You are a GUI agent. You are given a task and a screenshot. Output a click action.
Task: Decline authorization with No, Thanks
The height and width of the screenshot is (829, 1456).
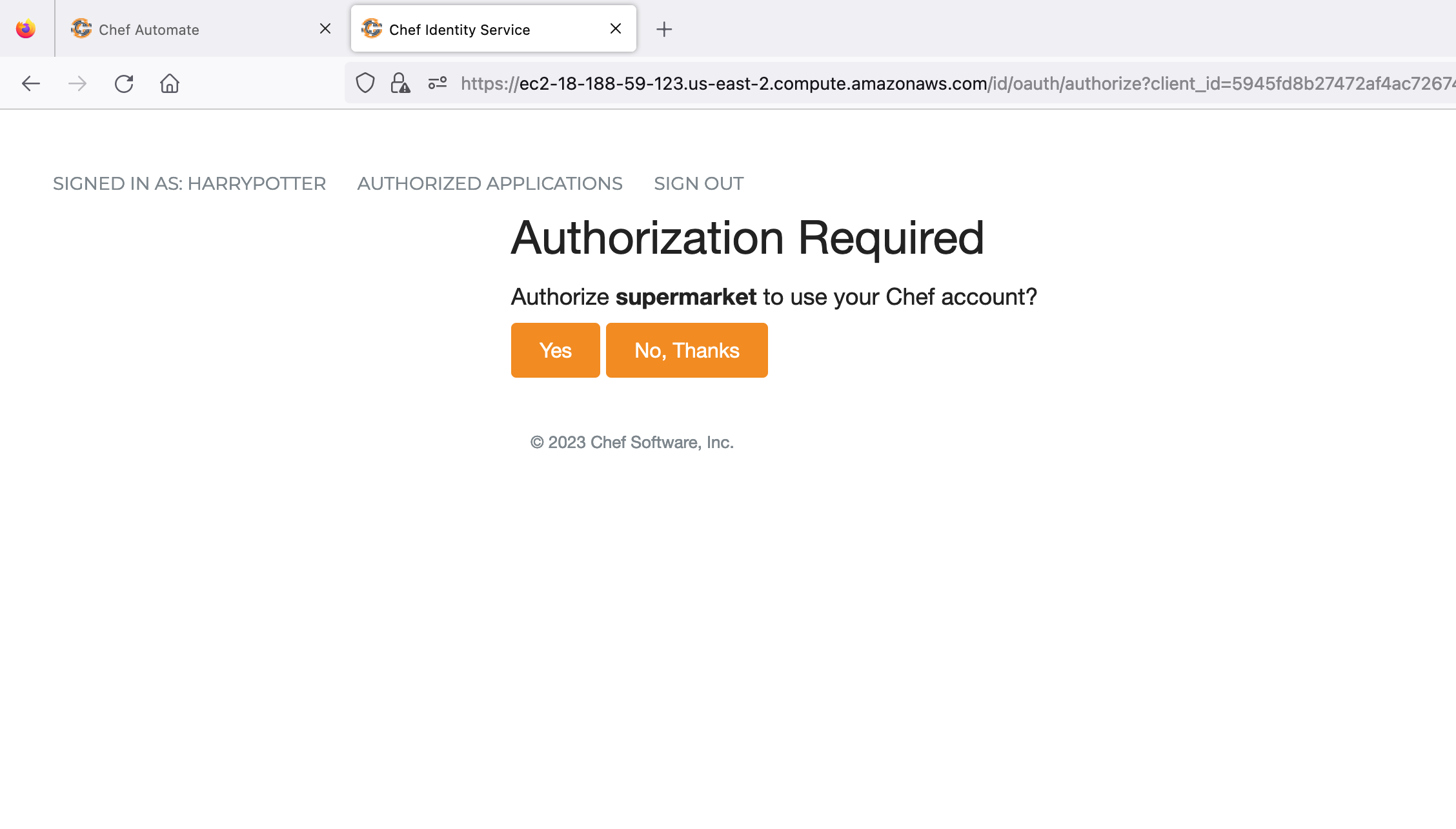(687, 350)
